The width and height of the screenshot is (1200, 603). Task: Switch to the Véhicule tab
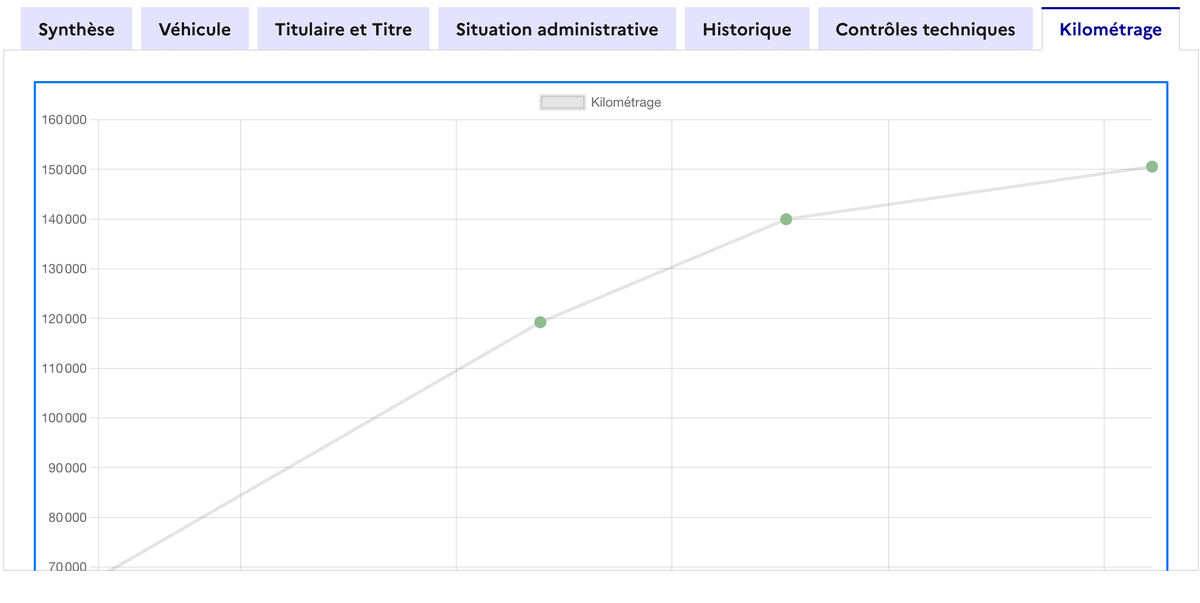194,29
